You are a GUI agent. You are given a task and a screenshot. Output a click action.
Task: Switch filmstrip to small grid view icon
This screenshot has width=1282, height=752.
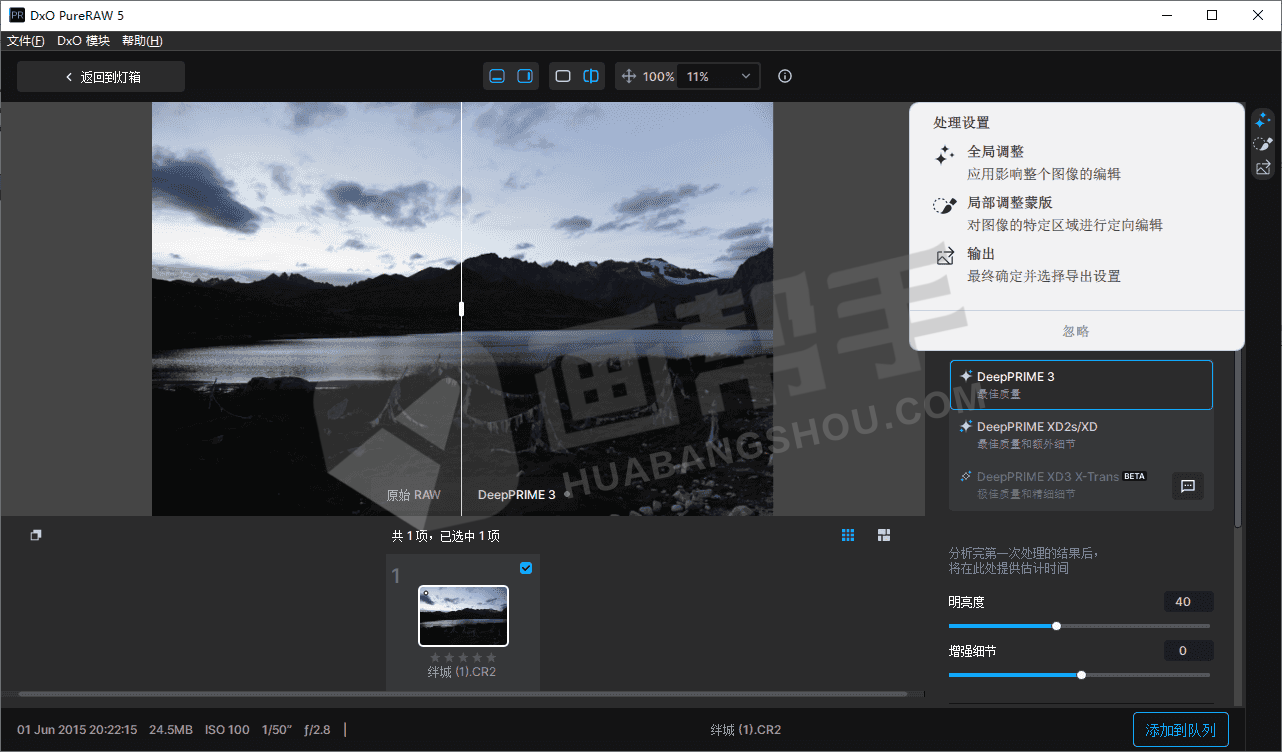848,535
